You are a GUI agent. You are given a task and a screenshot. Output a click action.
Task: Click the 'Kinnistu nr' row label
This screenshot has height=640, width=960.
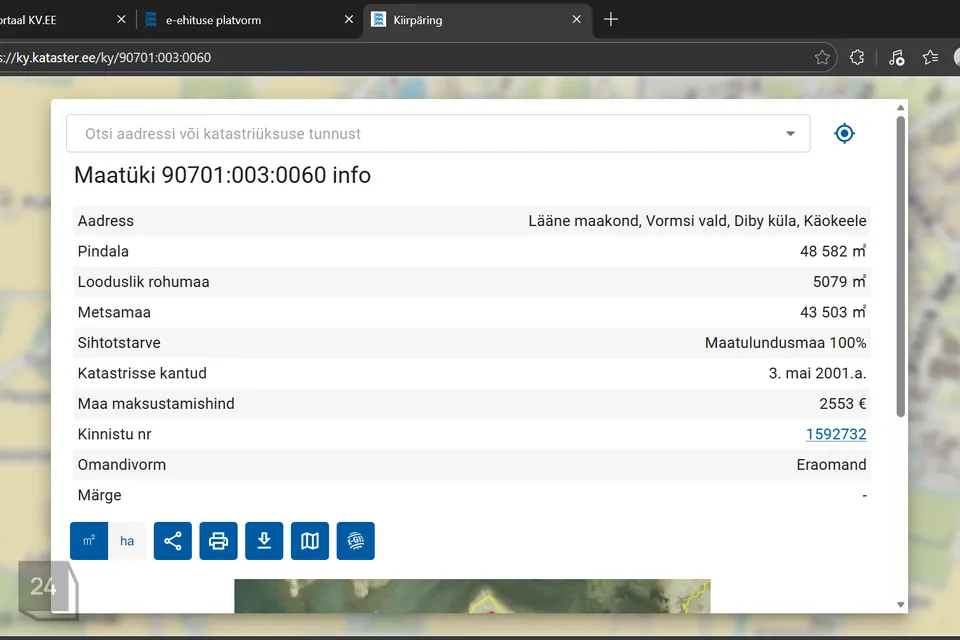click(114, 434)
